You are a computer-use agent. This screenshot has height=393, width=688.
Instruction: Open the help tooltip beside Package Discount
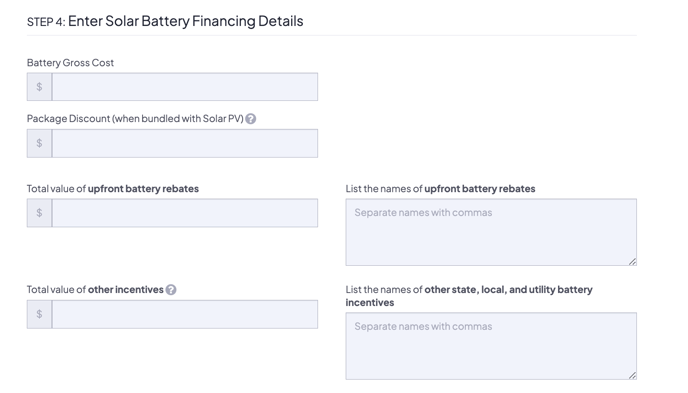pos(251,119)
